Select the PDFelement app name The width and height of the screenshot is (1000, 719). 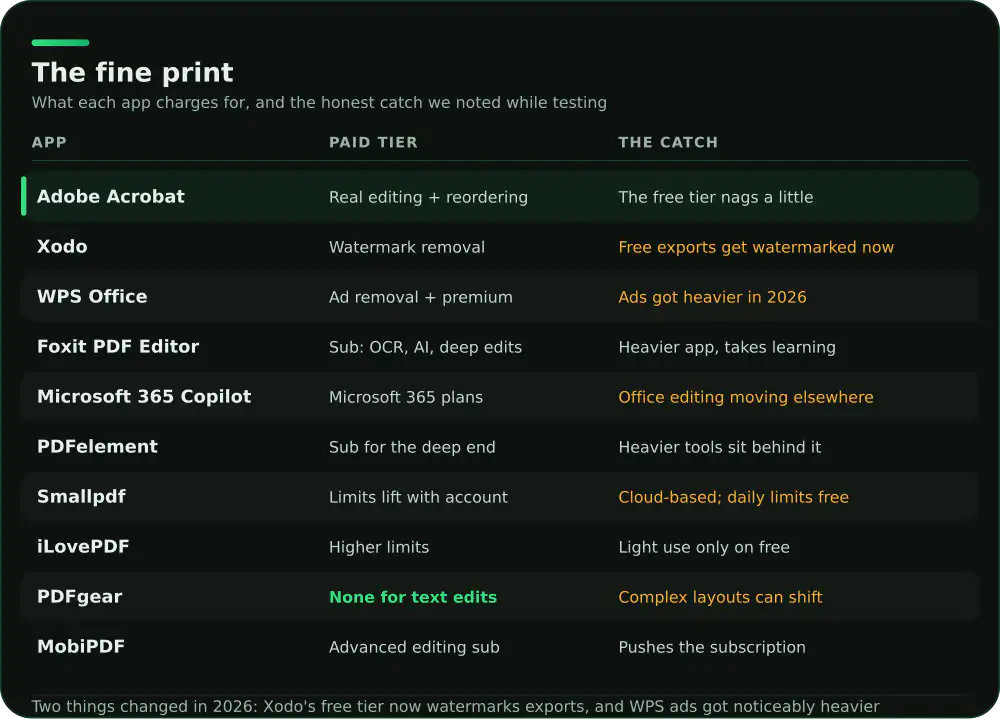coord(97,447)
